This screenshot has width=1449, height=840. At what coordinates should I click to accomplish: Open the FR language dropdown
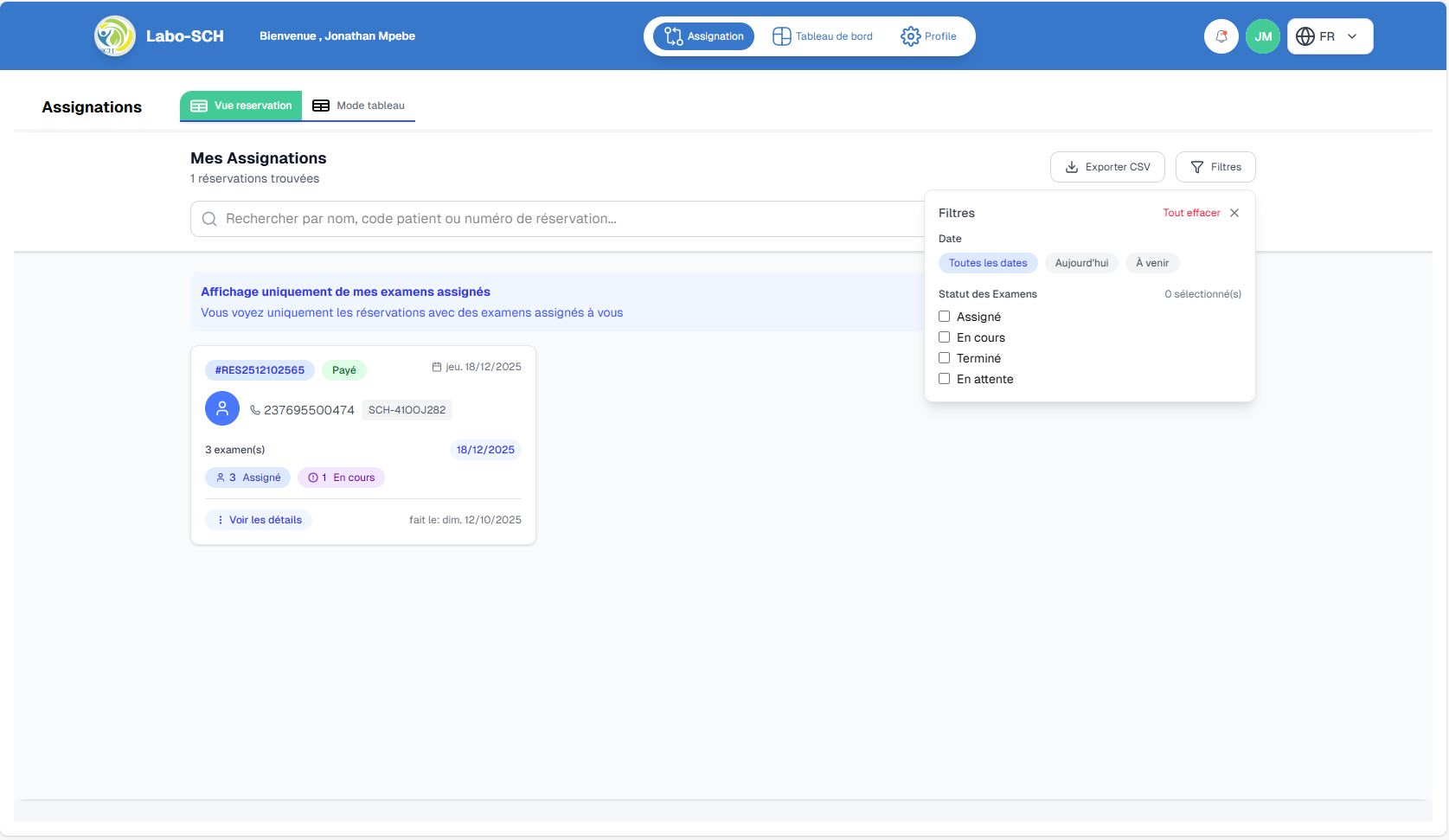coord(1330,36)
